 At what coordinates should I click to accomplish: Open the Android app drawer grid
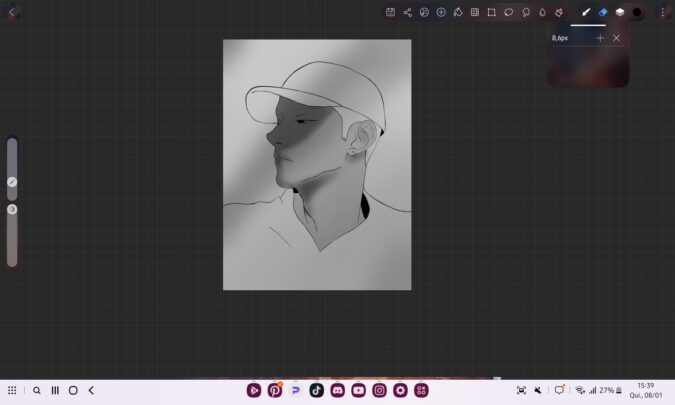coord(12,390)
